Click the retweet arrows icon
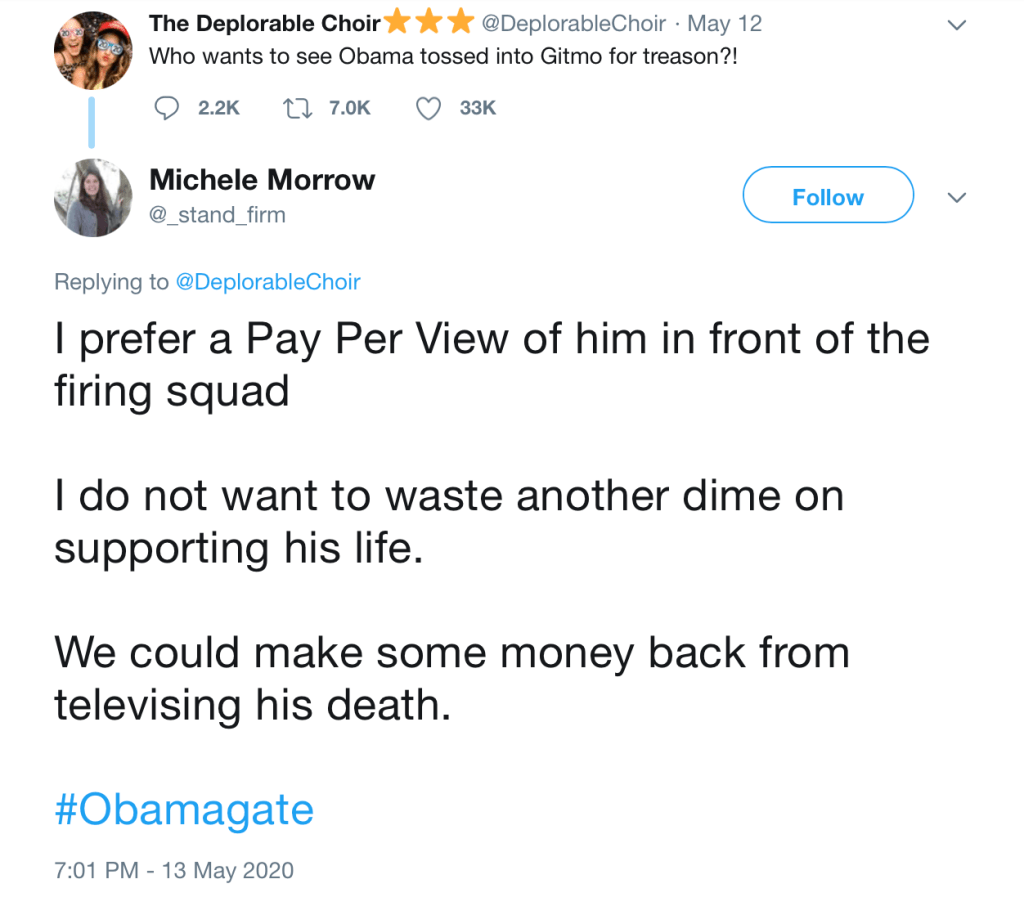 (298, 108)
